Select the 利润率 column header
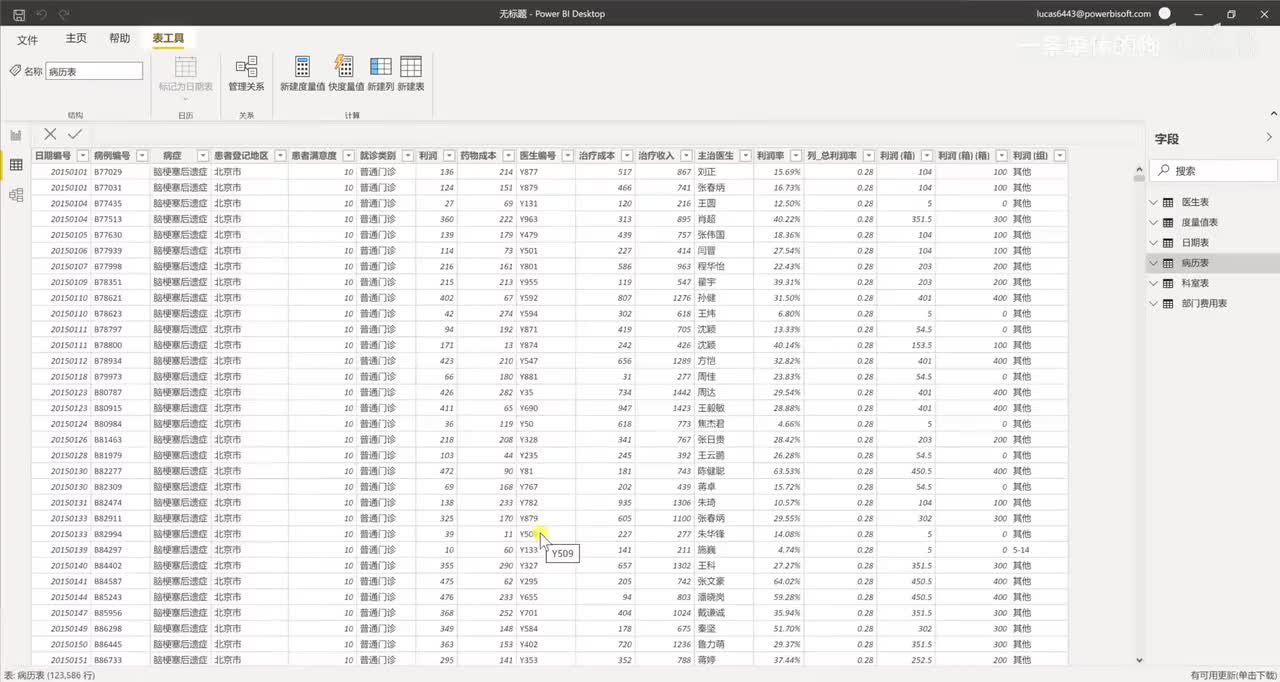This screenshot has height=682, width=1280. [x=770, y=156]
